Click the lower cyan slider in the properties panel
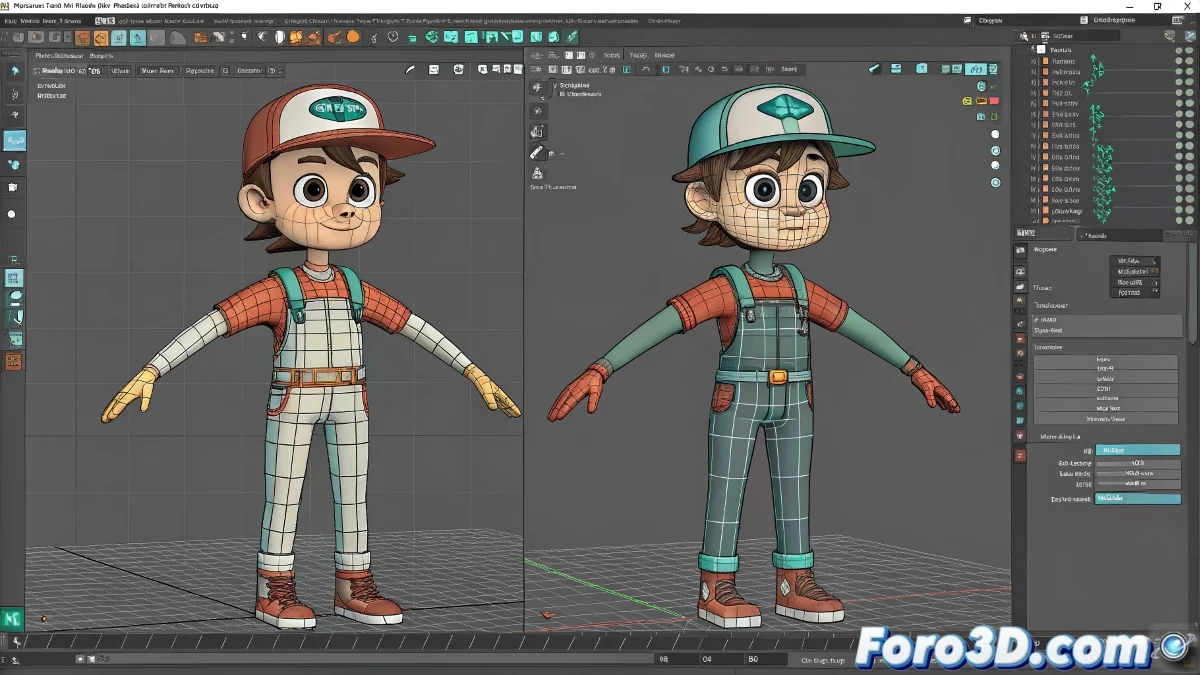Viewport: 1200px width, 675px height. (x=1138, y=497)
